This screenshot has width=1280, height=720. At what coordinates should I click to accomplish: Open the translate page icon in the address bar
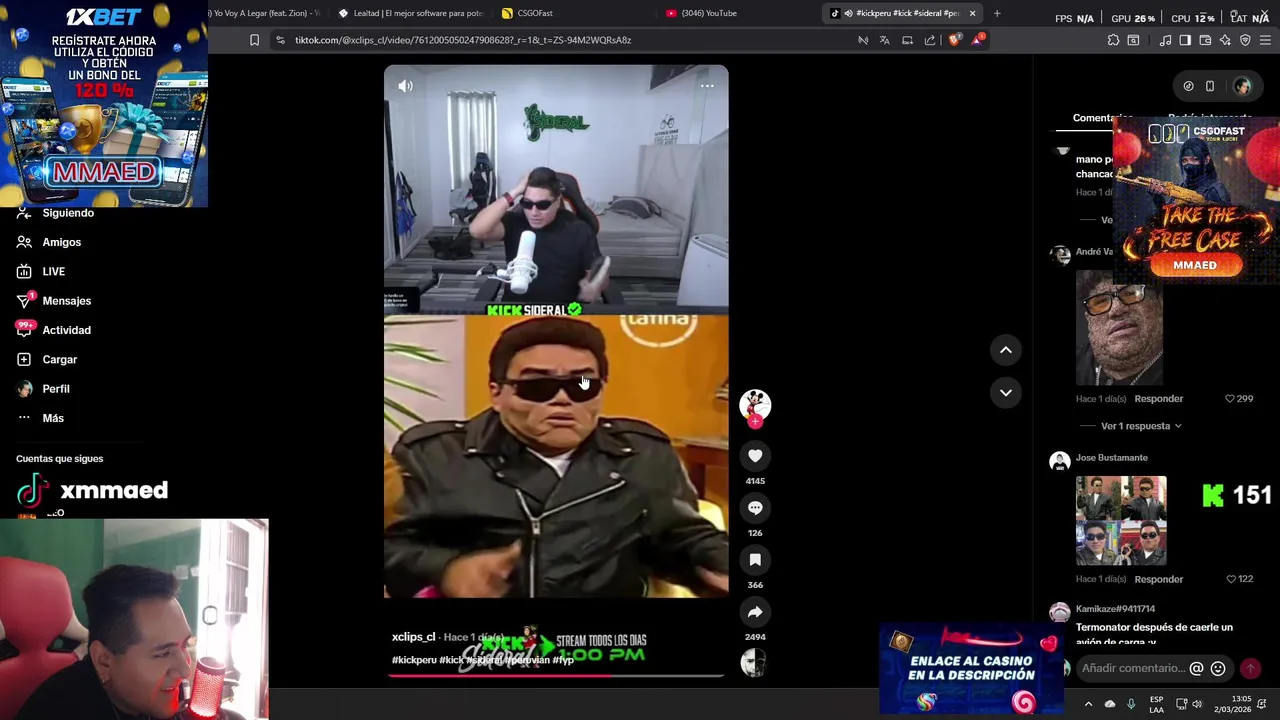[x=885, y=40]
